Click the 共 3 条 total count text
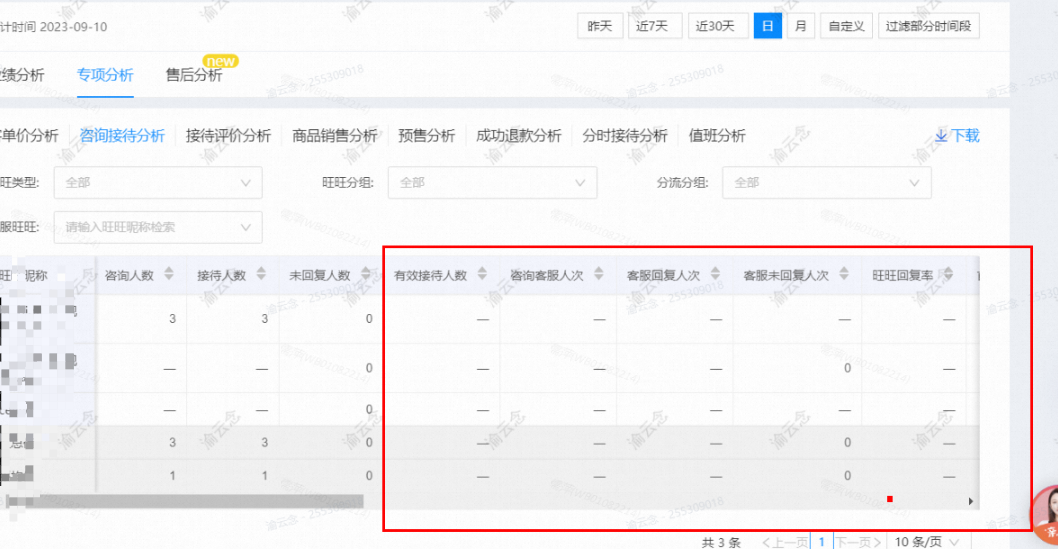 coord(721,542)
